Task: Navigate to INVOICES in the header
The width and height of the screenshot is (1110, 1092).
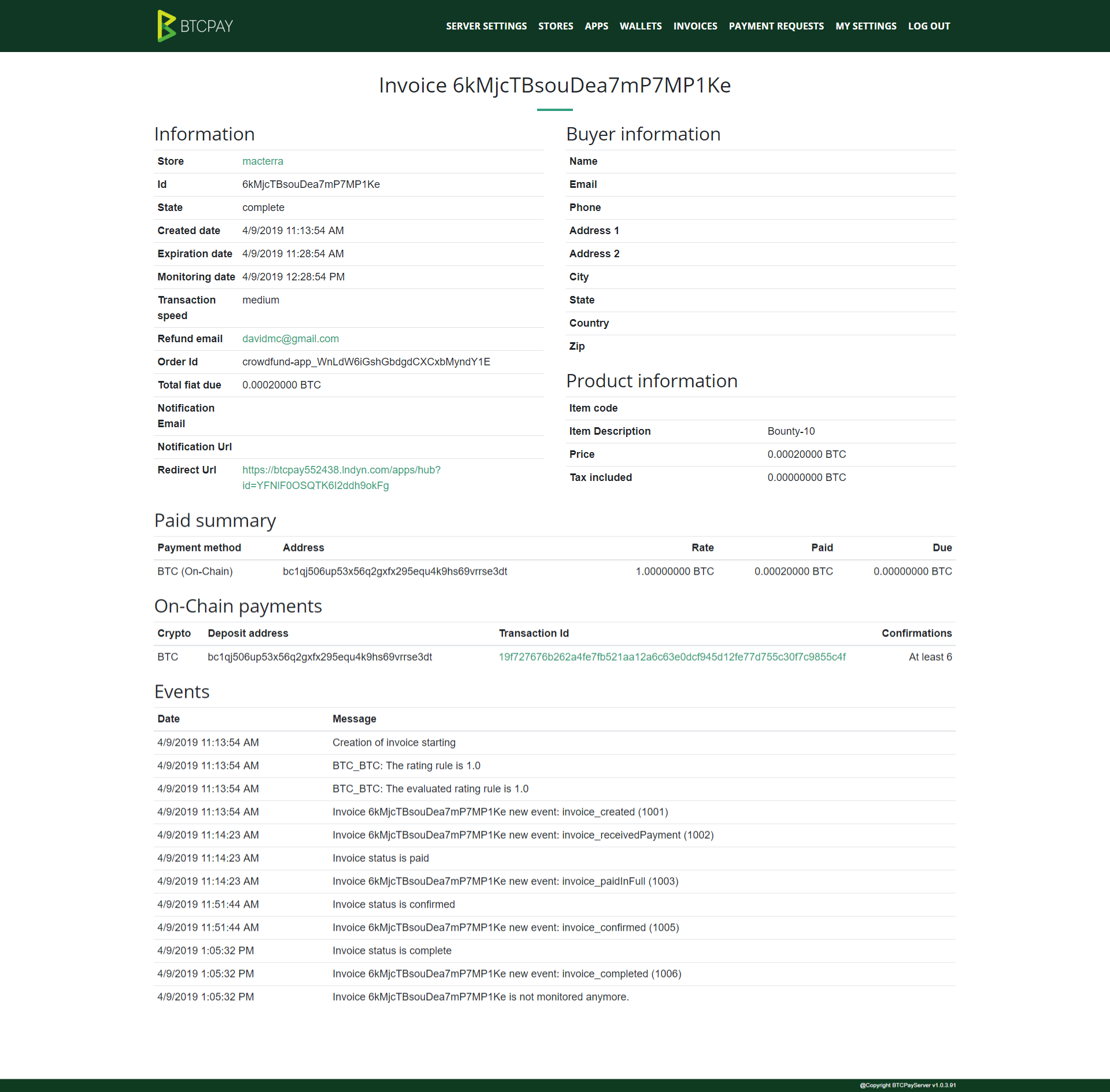Action: 695,26
